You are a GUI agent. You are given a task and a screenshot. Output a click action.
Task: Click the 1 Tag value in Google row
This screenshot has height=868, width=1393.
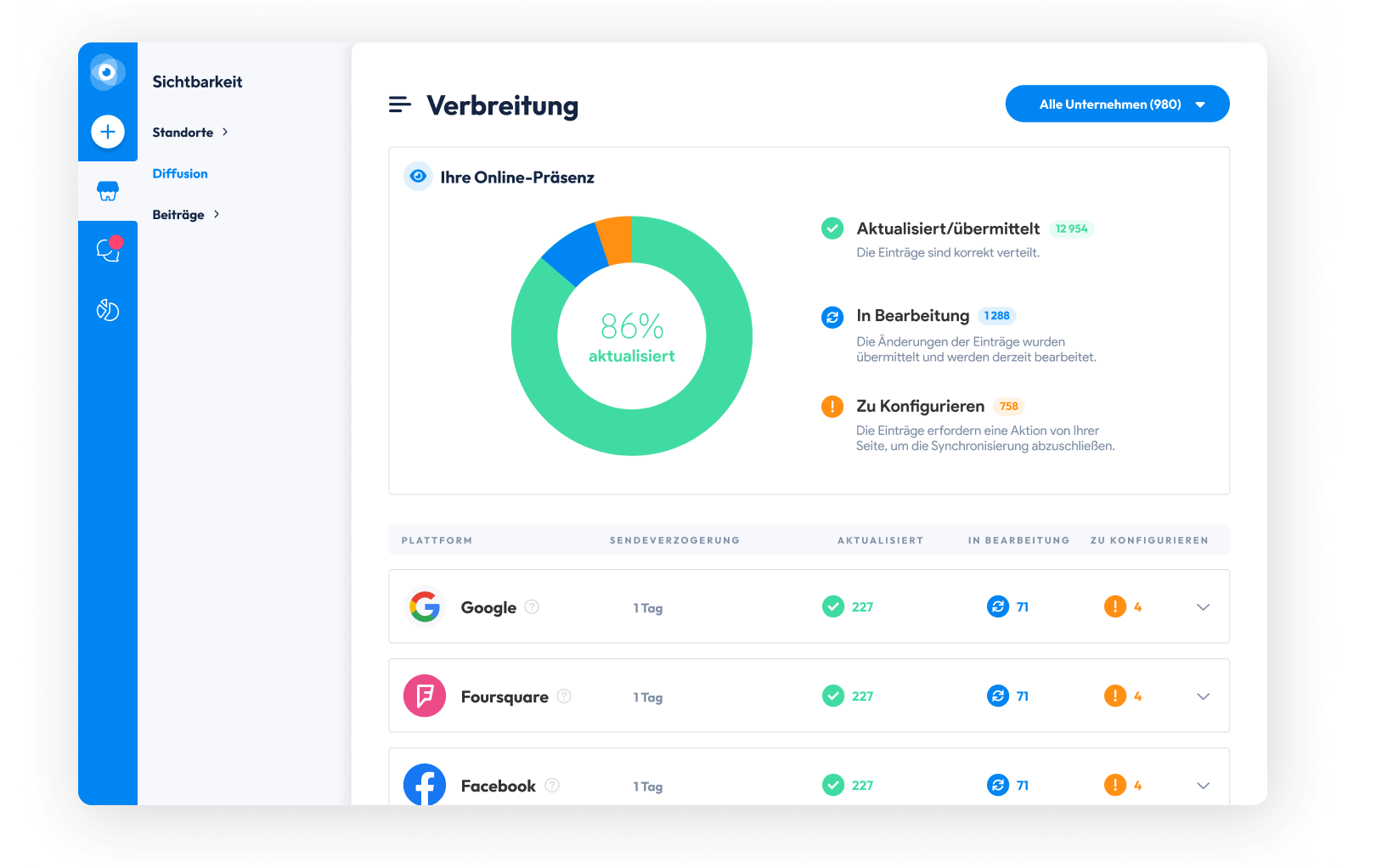pos(647,608)
